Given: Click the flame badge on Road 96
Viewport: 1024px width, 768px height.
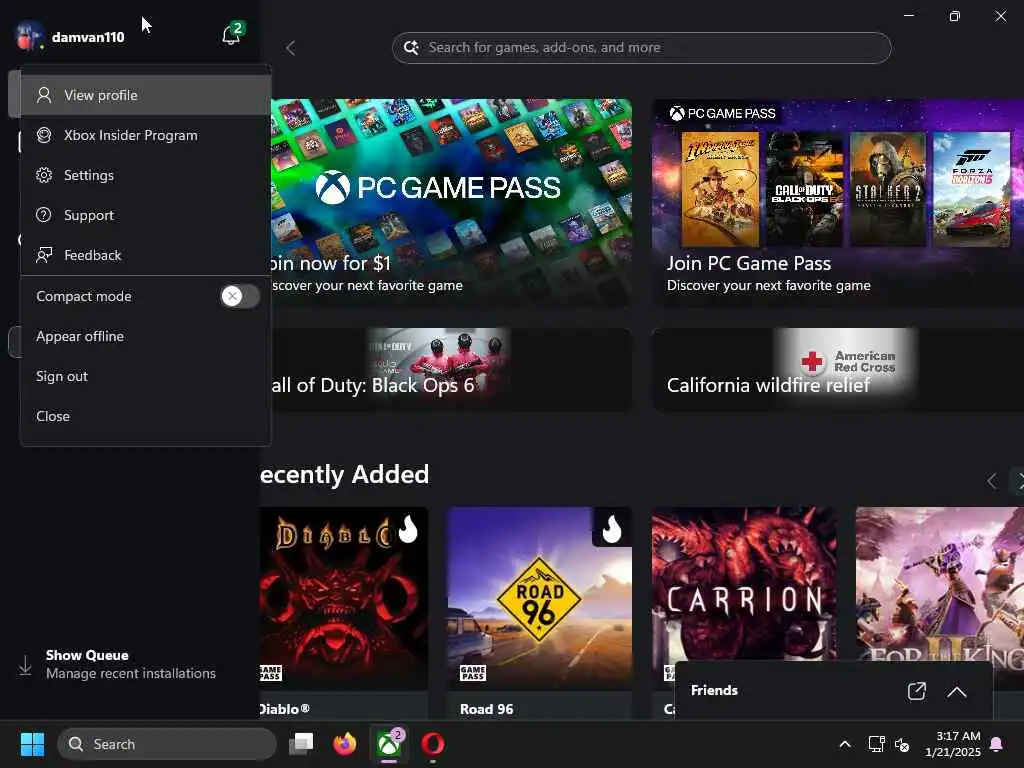Looking at the screenshot, I should coord(612,528).
